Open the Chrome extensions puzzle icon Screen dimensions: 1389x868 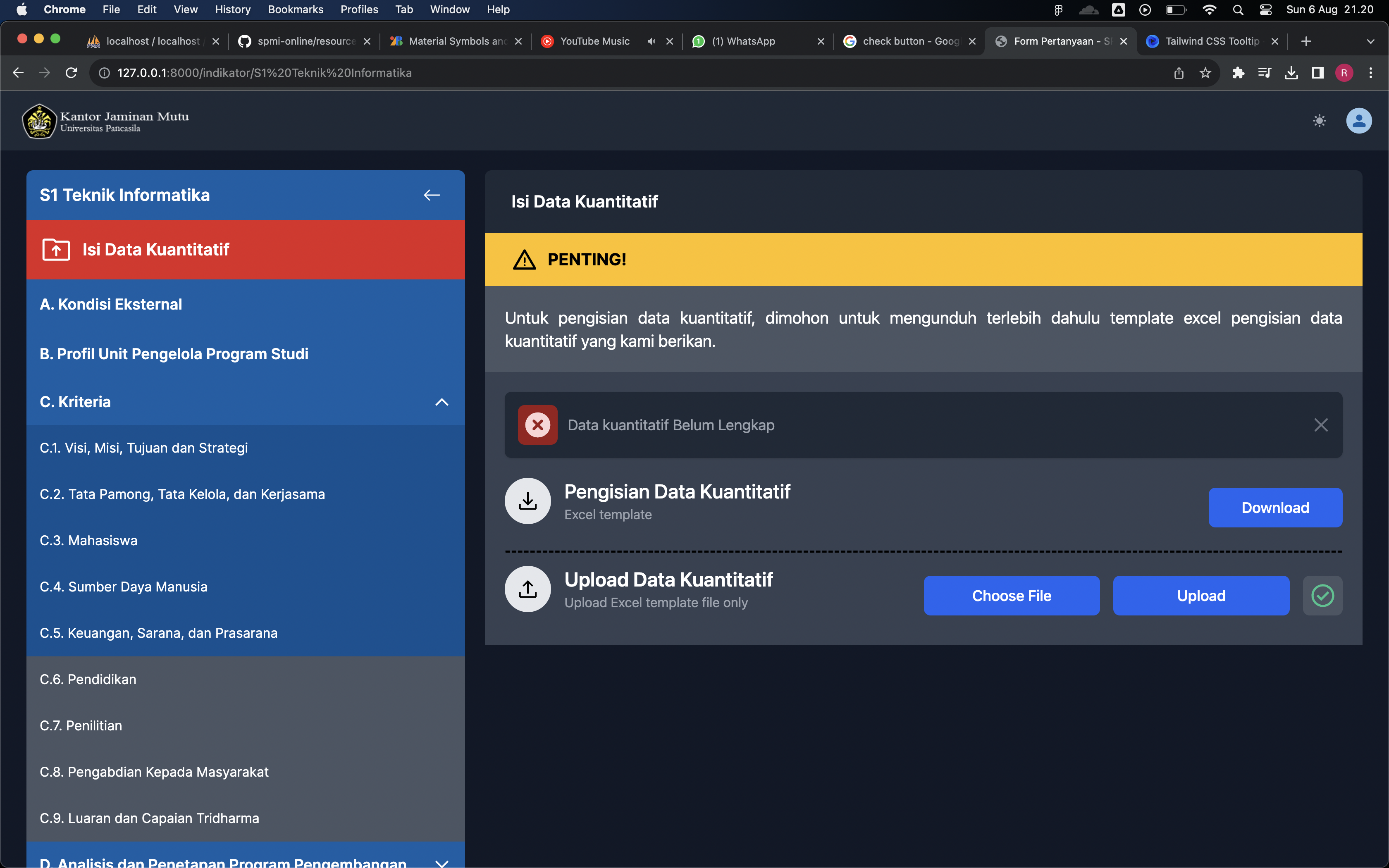1238,73
